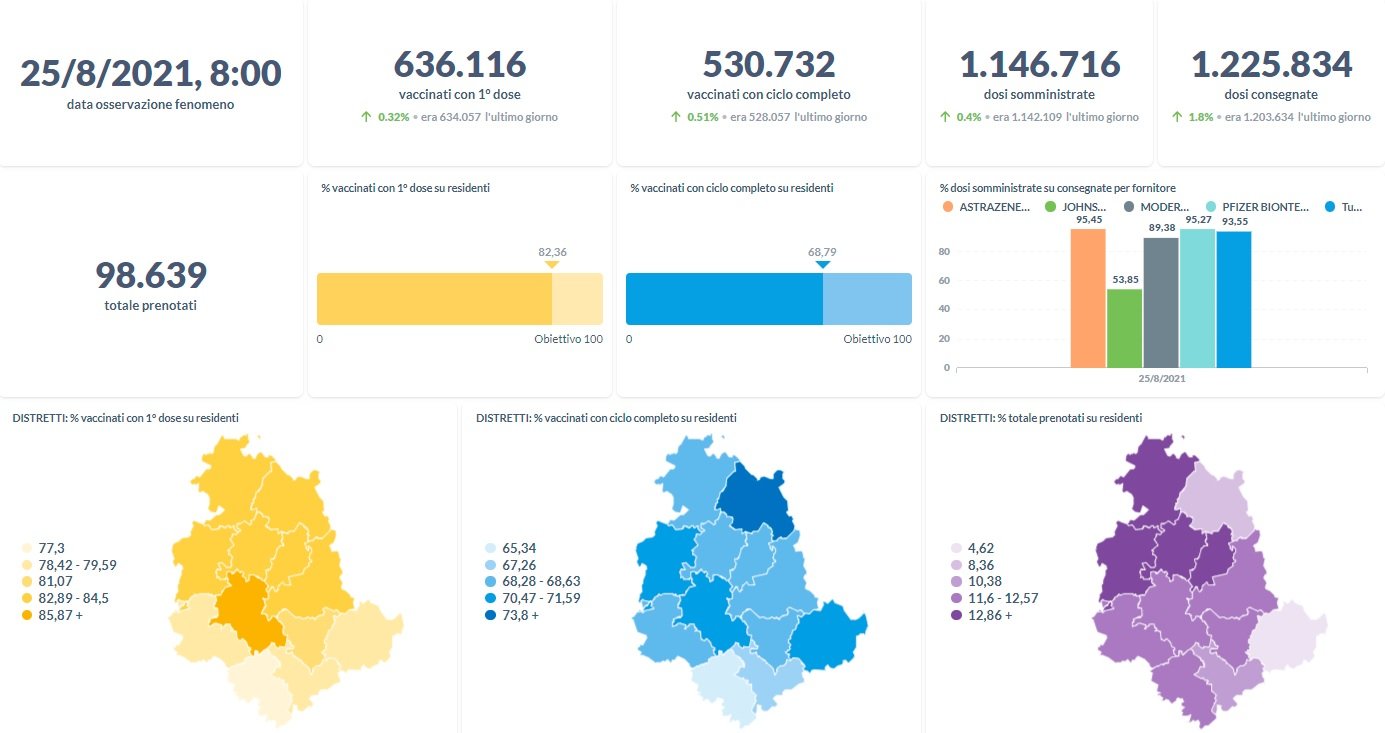1385x733 pixels.
Task: Click the orange ASTRAZENE... legend circle
Action: pos(947,207)
